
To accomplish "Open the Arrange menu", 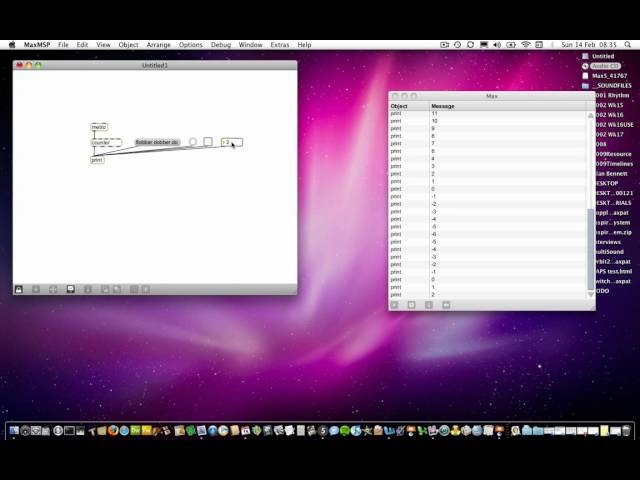I will (158, 44).
